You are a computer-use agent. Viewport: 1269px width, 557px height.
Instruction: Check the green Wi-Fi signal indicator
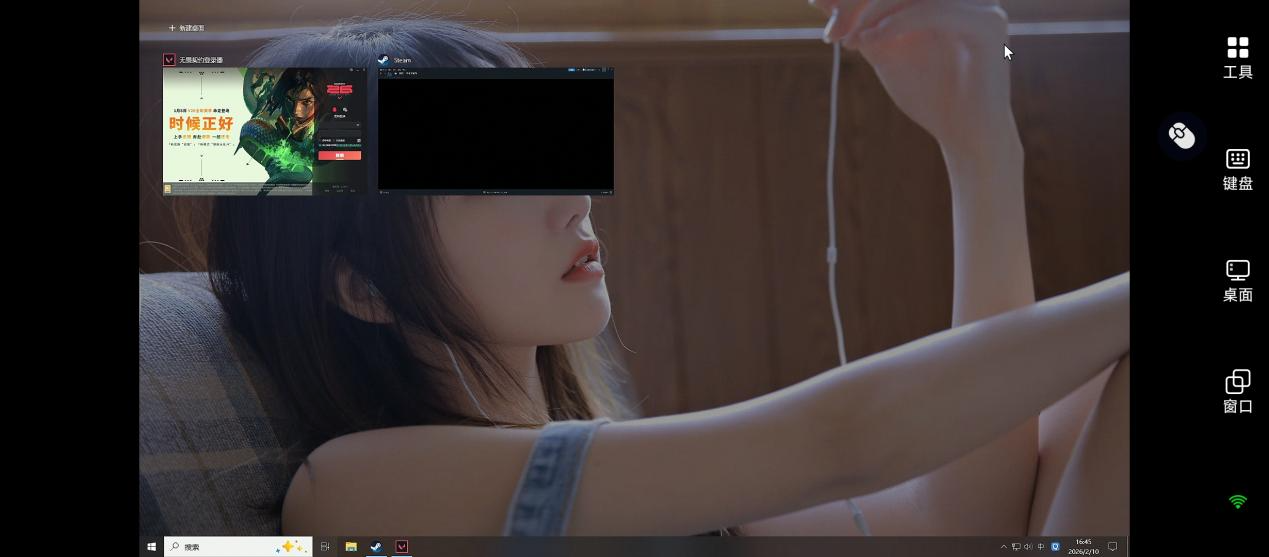(x=1237, y=502)
